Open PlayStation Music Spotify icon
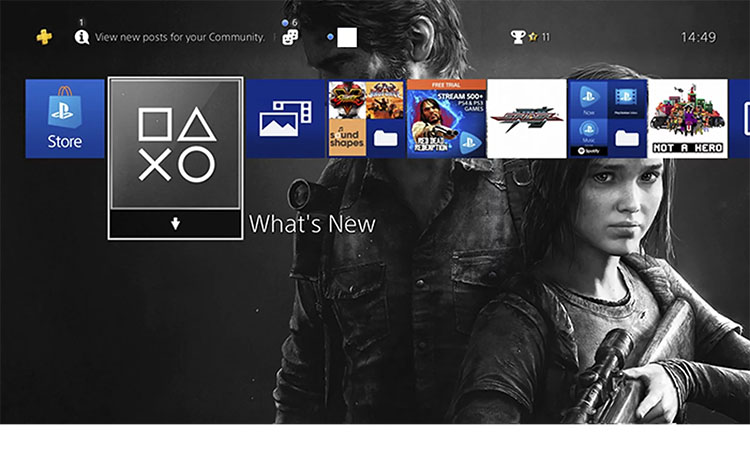750x463 pixels. click(x=588, y=138)
